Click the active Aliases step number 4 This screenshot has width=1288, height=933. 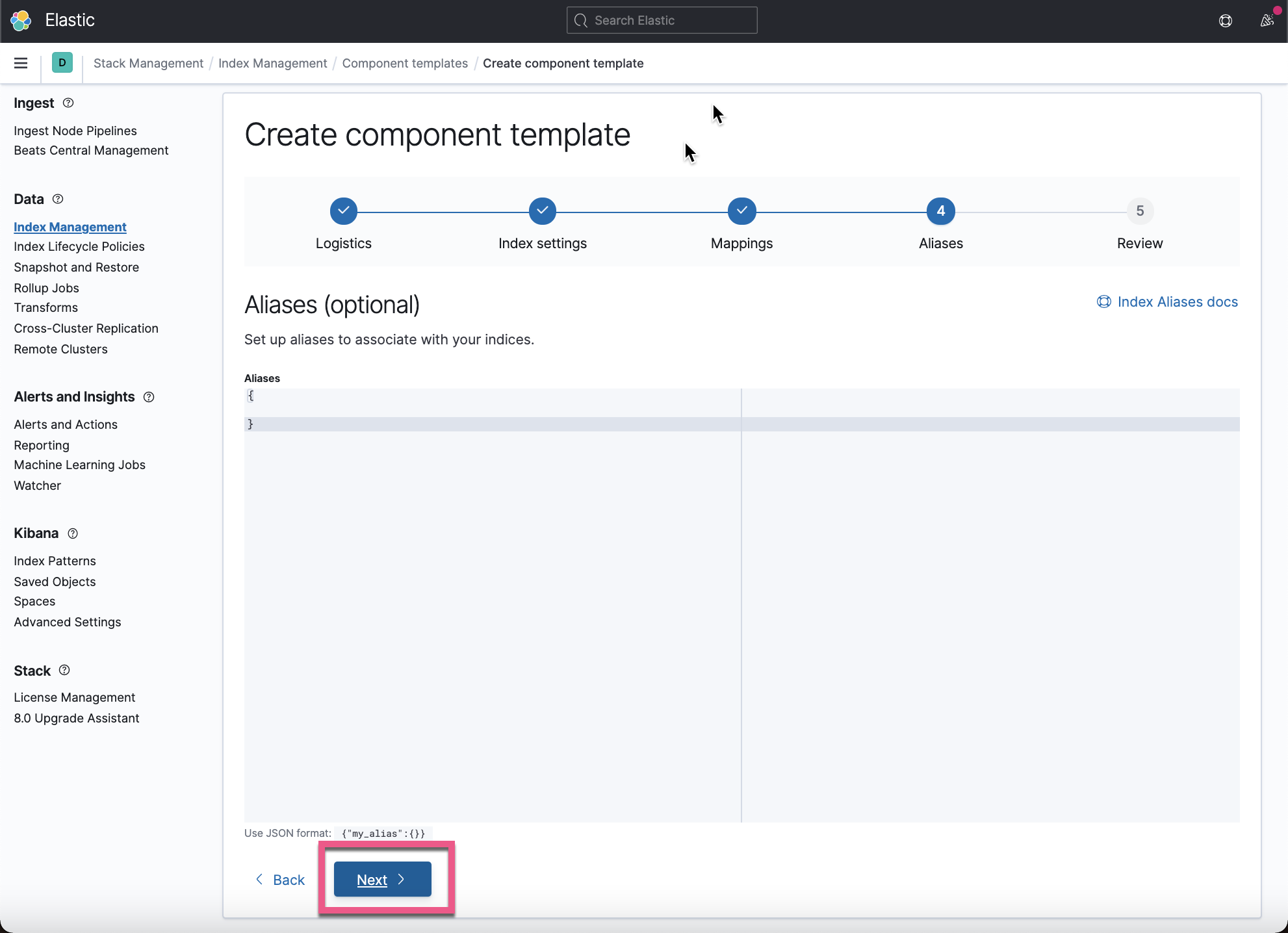pos(940,211)
